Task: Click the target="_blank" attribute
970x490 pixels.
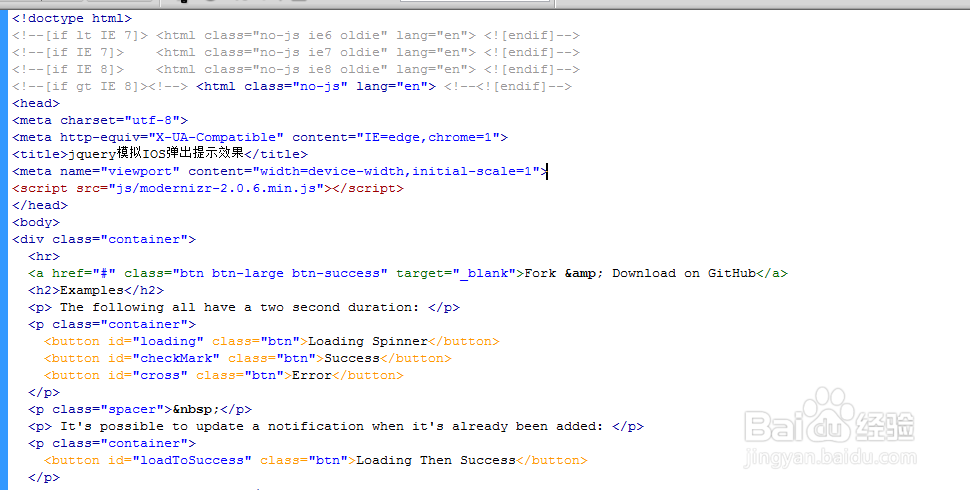Action: click(456, 273)
